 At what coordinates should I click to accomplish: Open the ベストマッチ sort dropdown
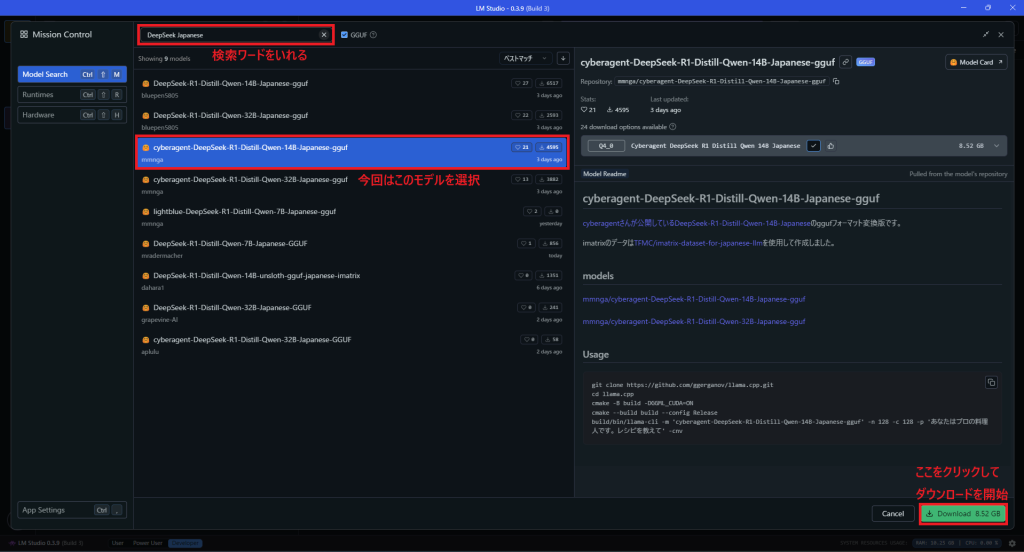pyautogui.click(x=526, y=59)
